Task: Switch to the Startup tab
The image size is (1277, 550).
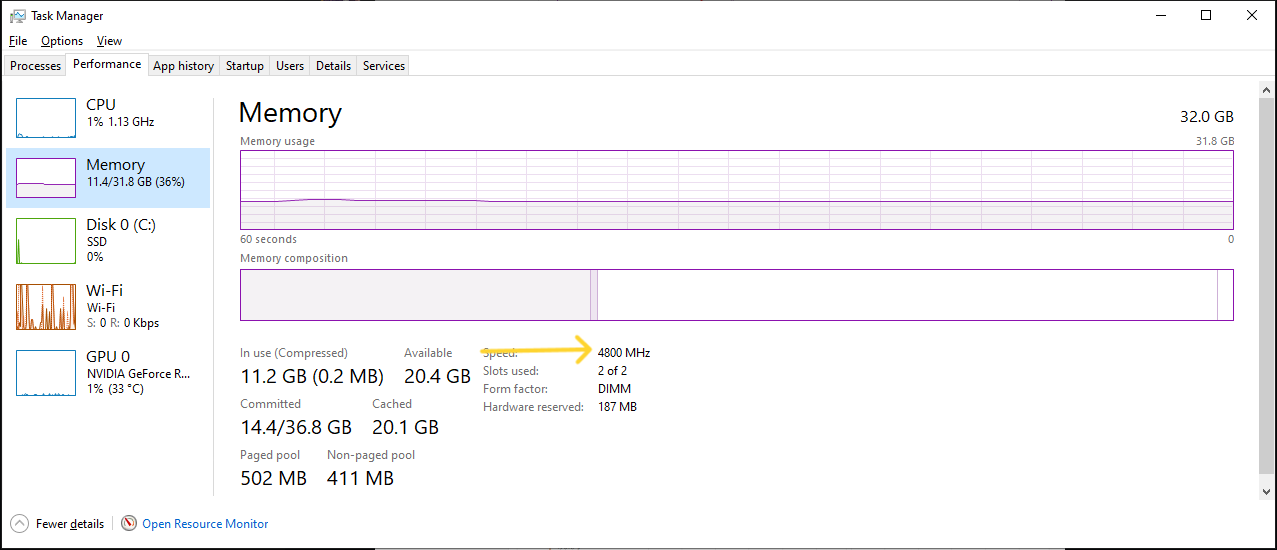Action: pos(245,66)
